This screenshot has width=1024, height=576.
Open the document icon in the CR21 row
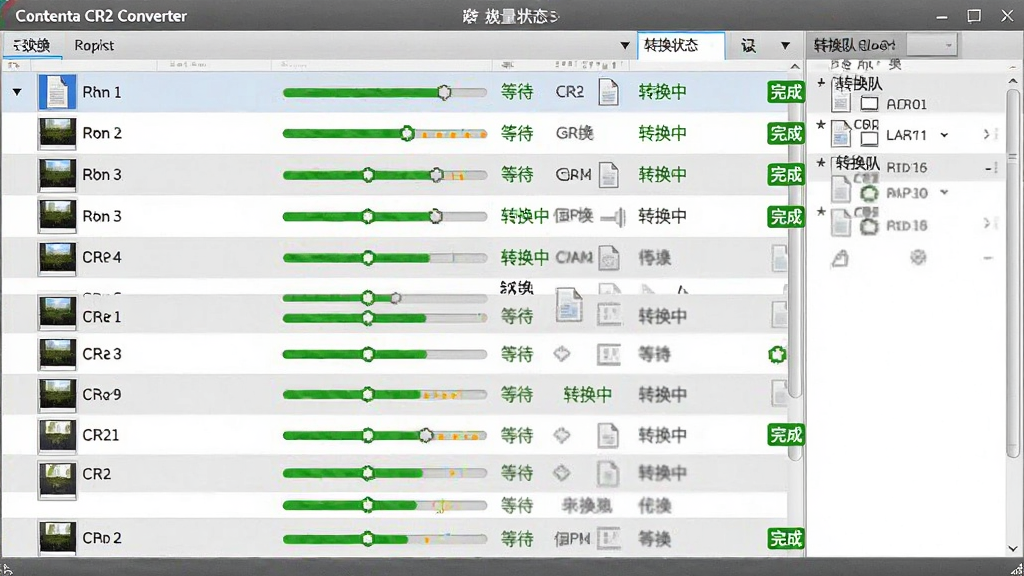click(608, 436)
